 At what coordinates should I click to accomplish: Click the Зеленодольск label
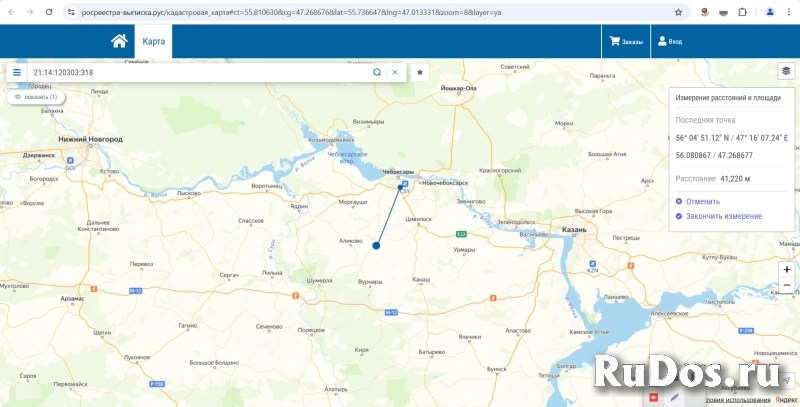pyautogui.click(x=517, y=222)
